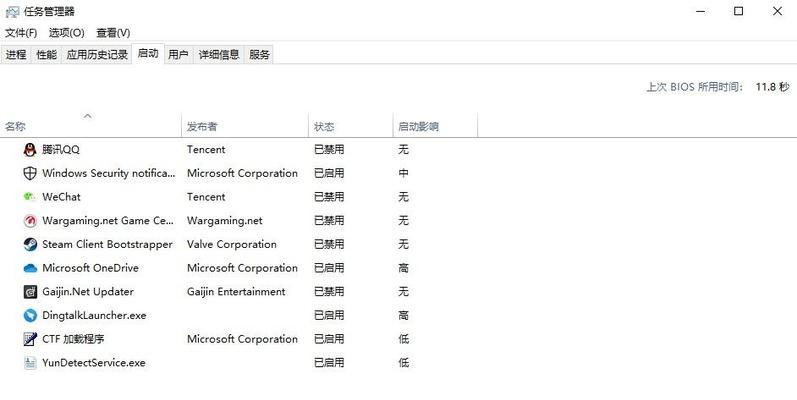Click 高 impact in OneDrive row

[x=403, y=268]
